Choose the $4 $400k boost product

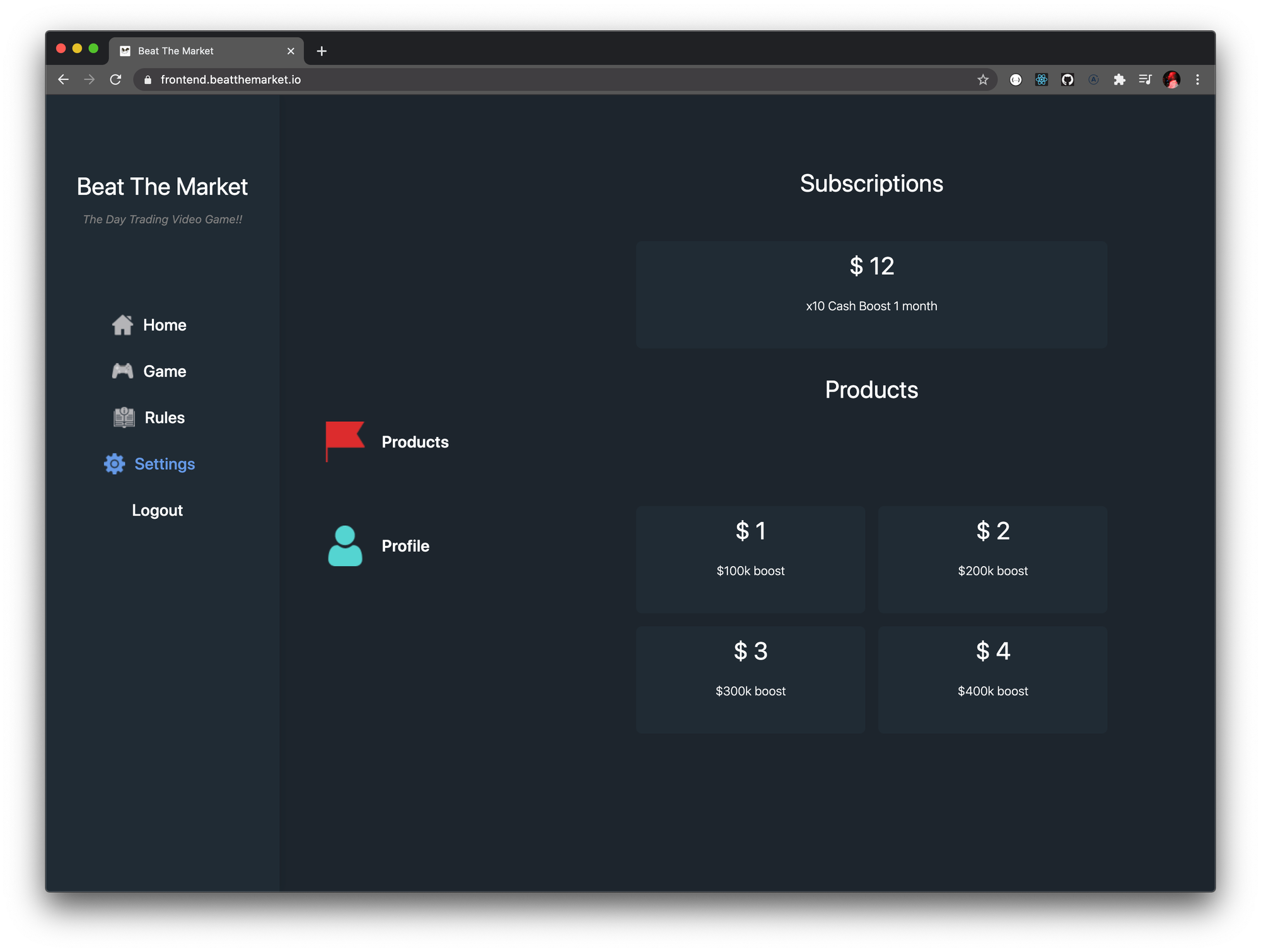click(x=992, y=680)
